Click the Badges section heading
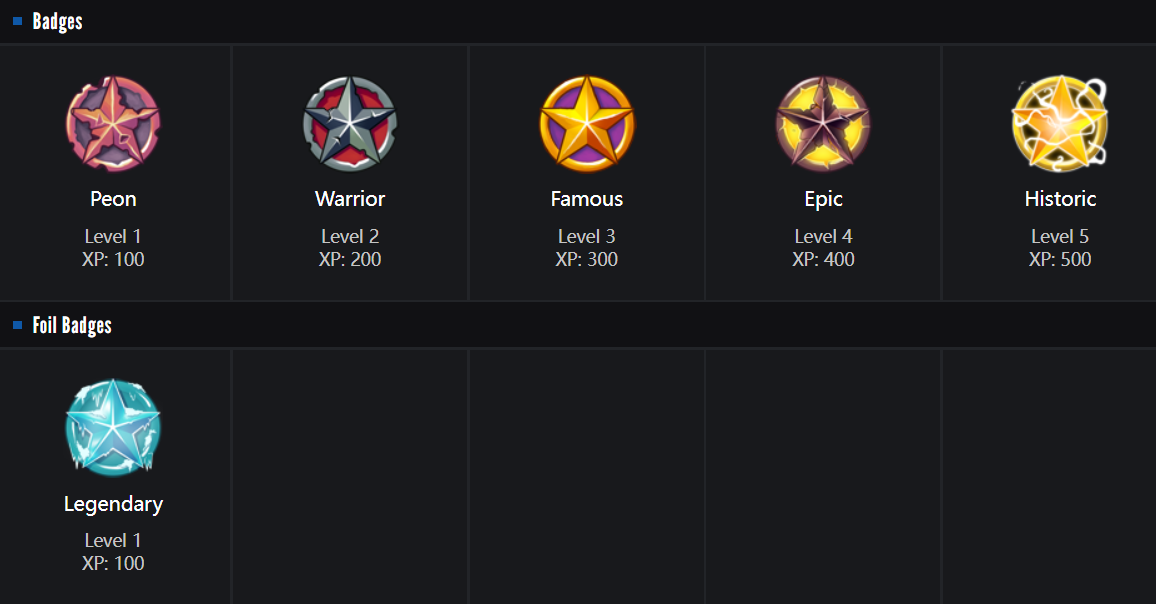 tap(57, 21)
